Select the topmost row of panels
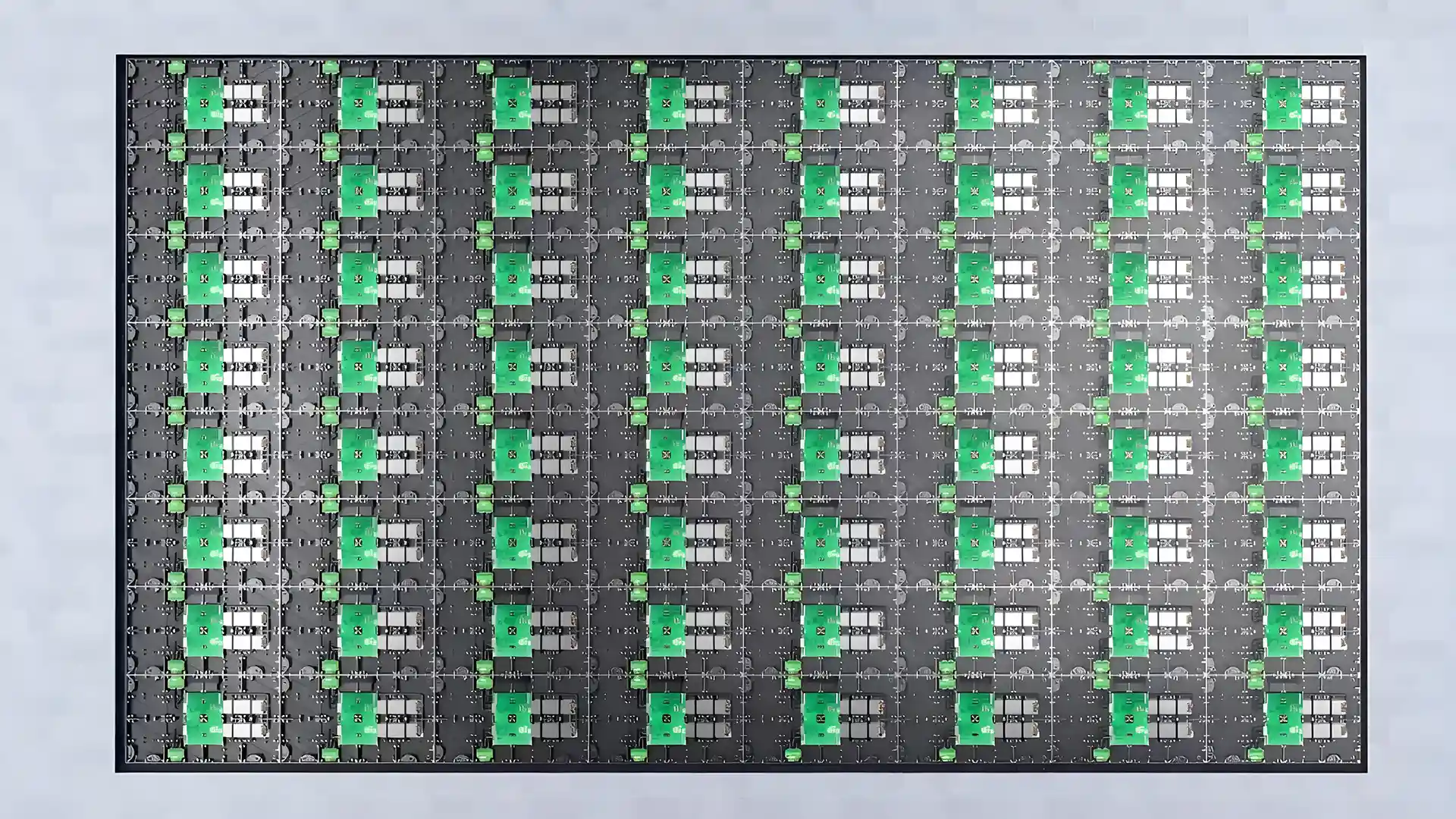Screen dimensions: 1456x819 point(728,99)
